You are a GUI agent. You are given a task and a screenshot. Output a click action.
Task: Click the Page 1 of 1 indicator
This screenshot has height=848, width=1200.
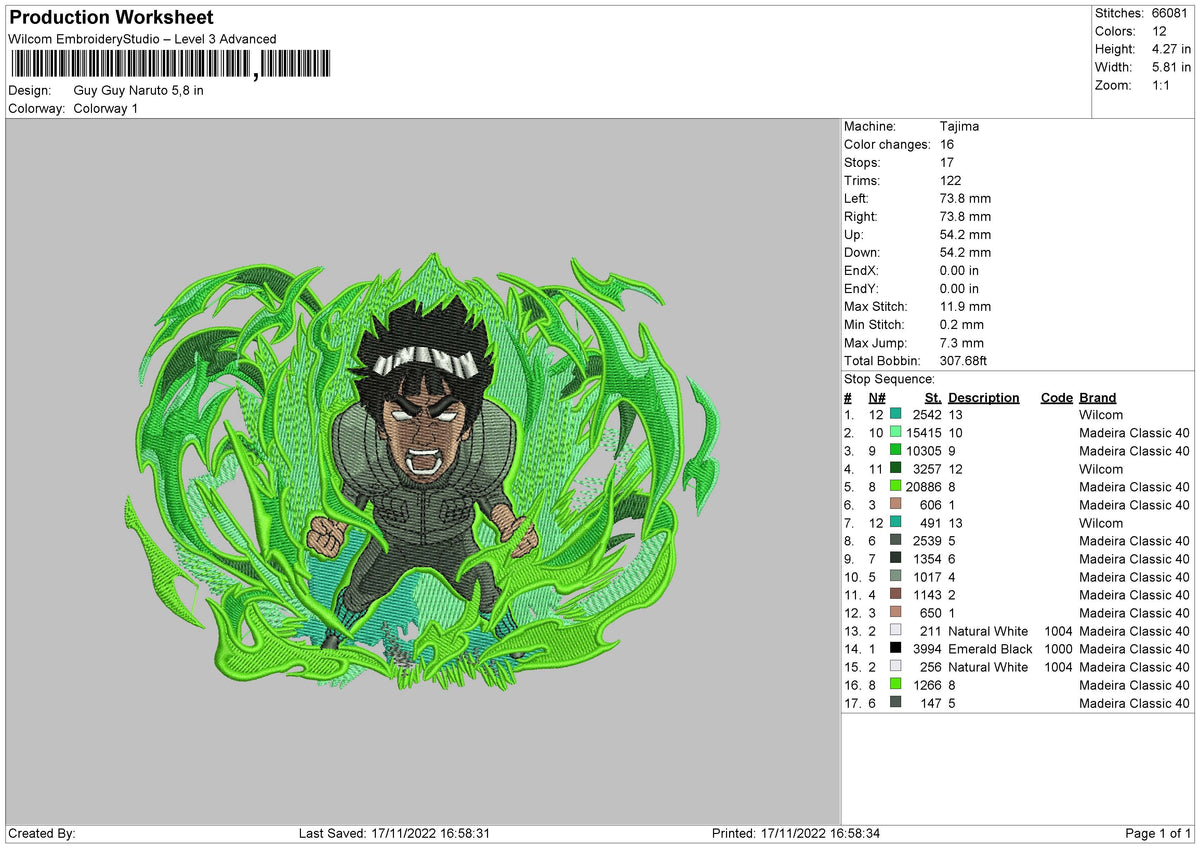[1159, 833]
